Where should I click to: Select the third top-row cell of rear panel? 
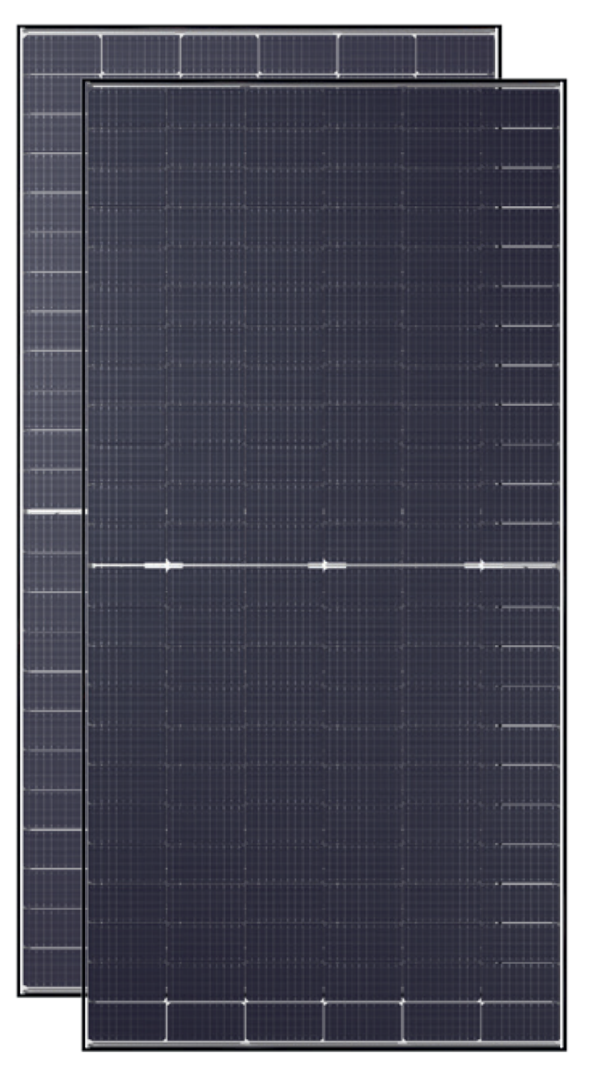click(x=220, y=53)
